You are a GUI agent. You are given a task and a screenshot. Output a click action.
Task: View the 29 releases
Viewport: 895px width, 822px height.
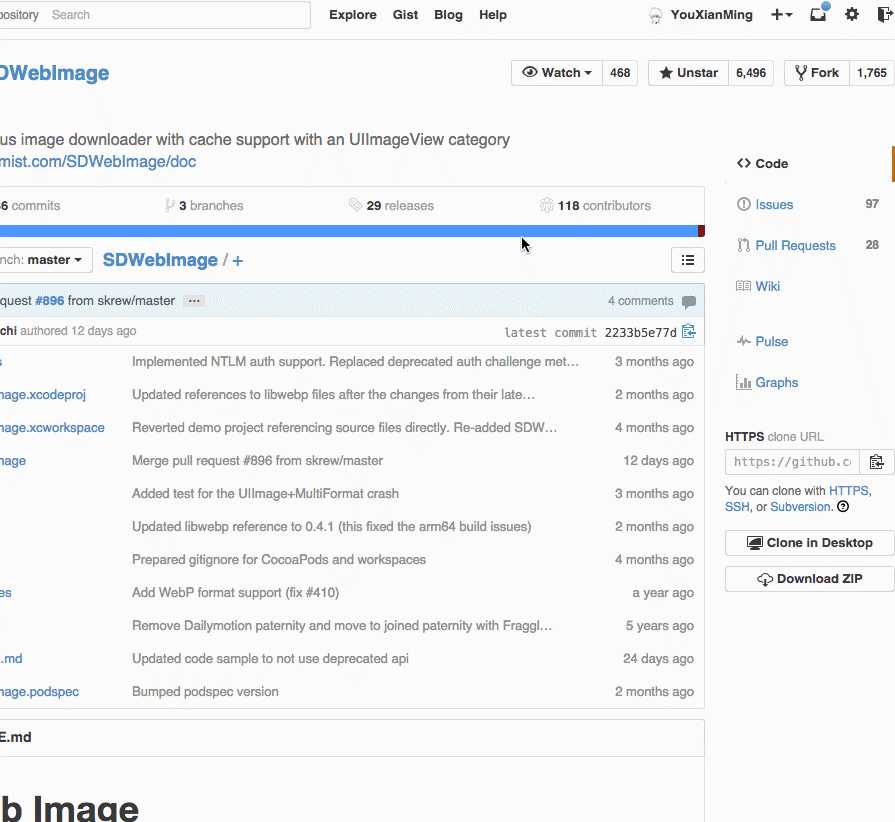[392, 206]
